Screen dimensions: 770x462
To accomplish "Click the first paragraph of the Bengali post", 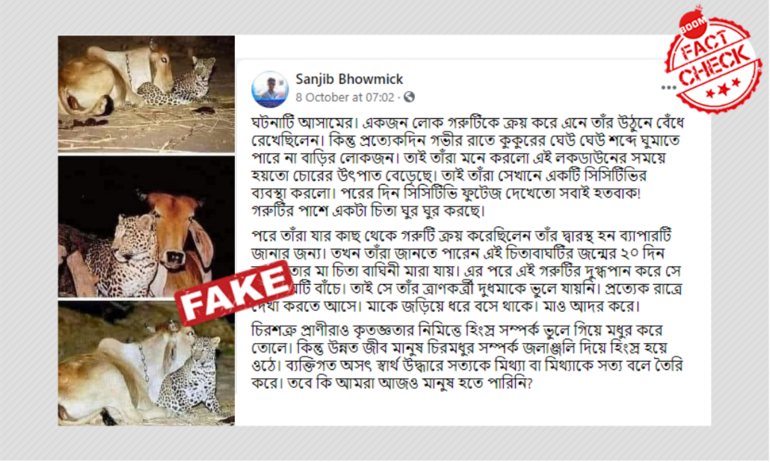I will point(467,166).
